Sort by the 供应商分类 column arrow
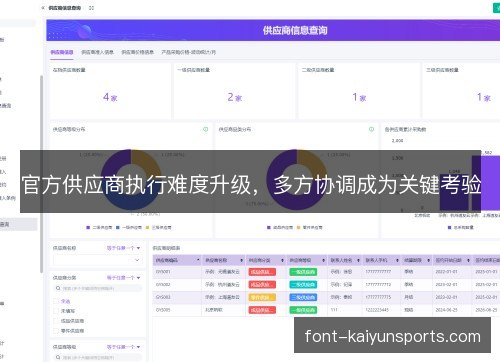The image size is (500, 362). [282, 260]
